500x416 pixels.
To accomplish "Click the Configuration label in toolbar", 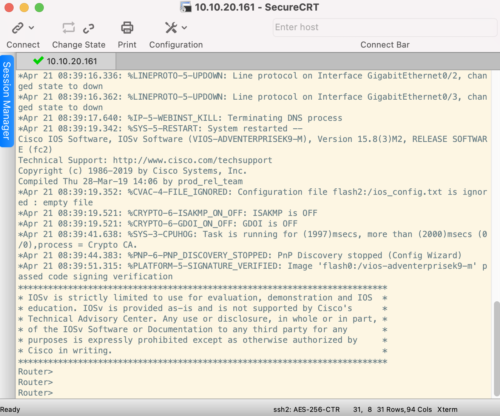I will pyautogui.click(x=176, y=45).
